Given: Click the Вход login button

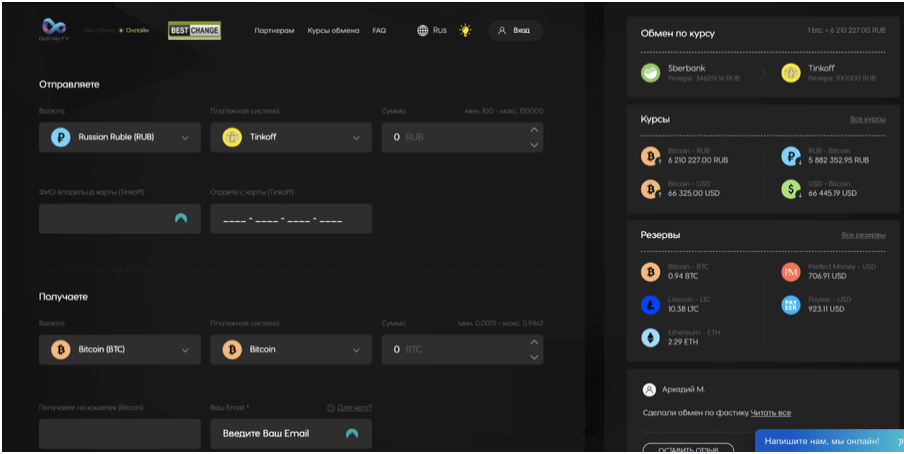Looking at the screenshot, I should 515,30.
